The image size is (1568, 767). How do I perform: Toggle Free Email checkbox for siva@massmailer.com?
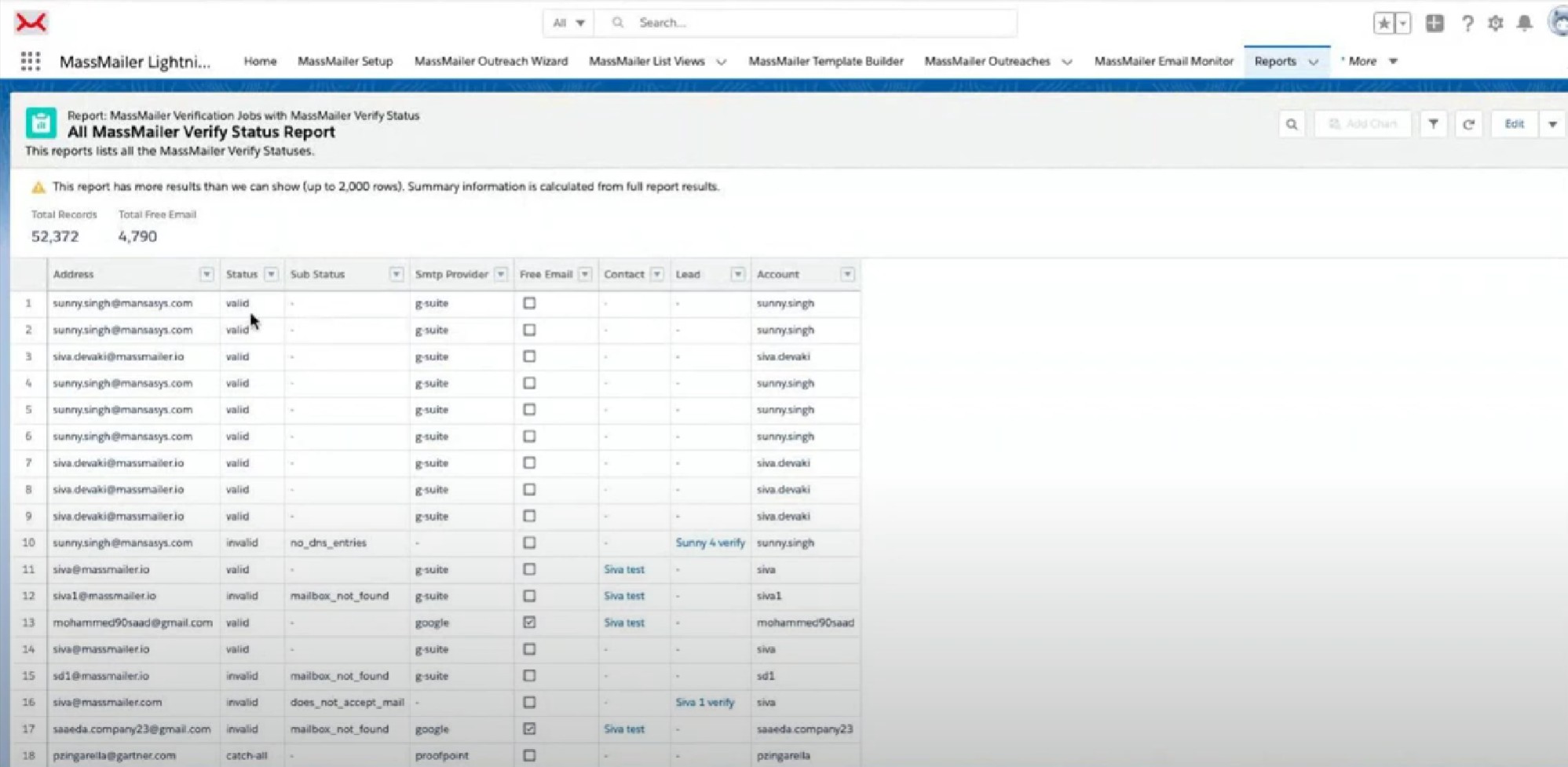pyautogui.click(x=529, y=703)
